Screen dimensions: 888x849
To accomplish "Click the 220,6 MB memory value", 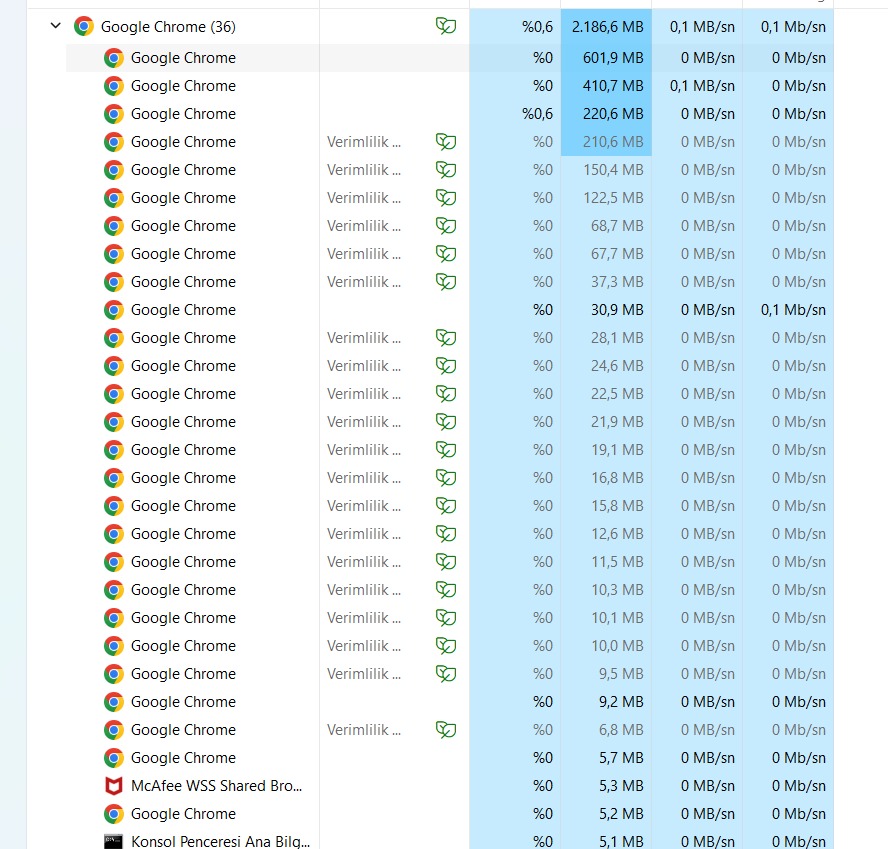I will pyautogui.click(x=613, y=114).
